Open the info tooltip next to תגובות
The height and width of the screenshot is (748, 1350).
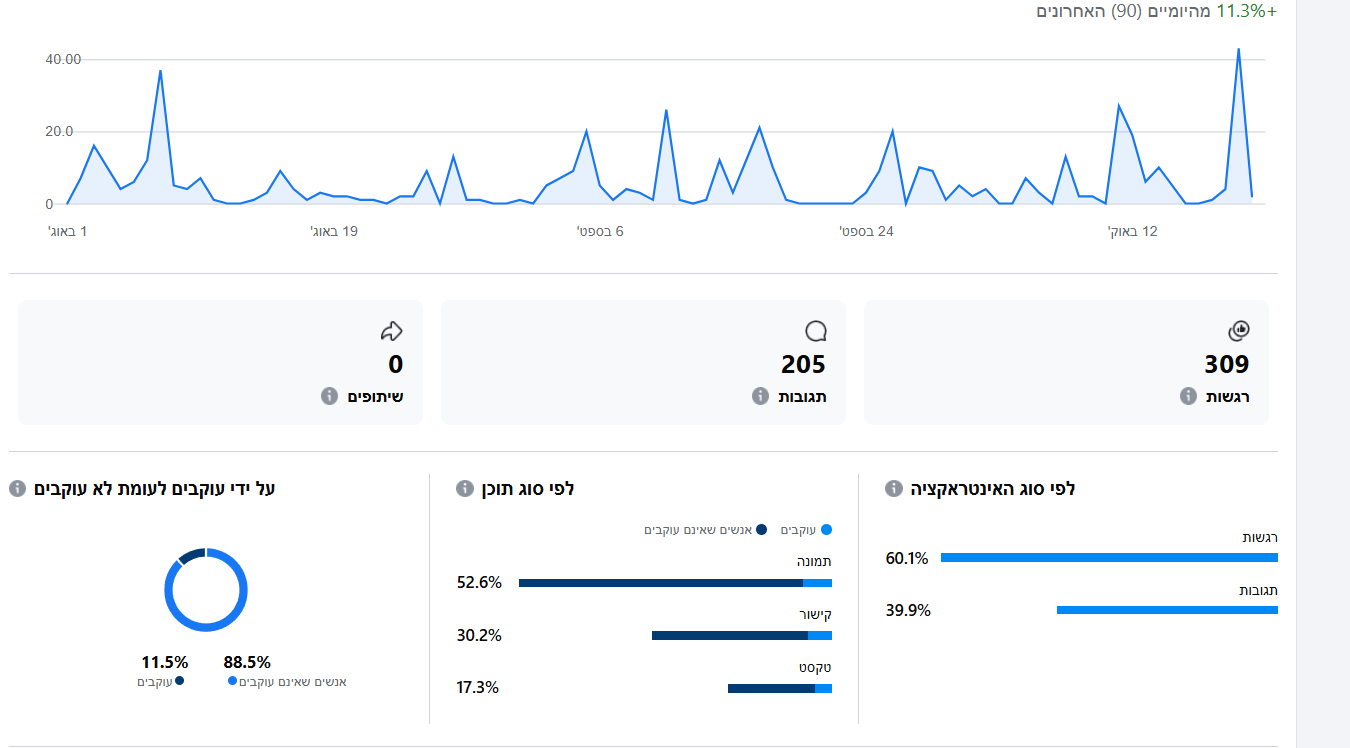tap(760, 396)
